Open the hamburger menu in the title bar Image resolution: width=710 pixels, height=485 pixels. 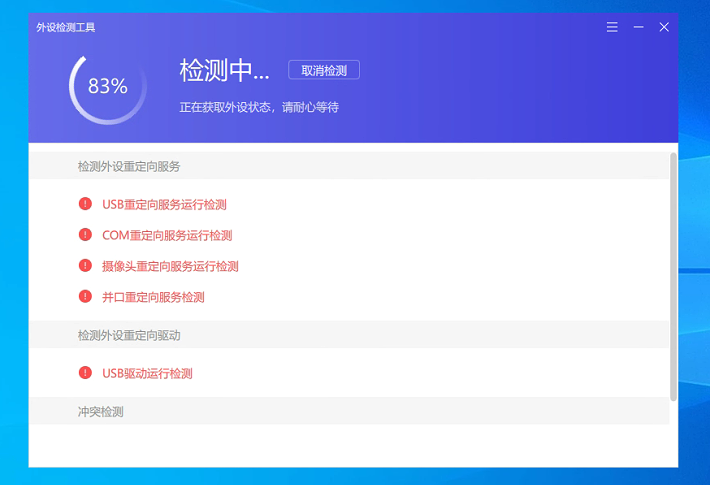[x=612, y=27]
